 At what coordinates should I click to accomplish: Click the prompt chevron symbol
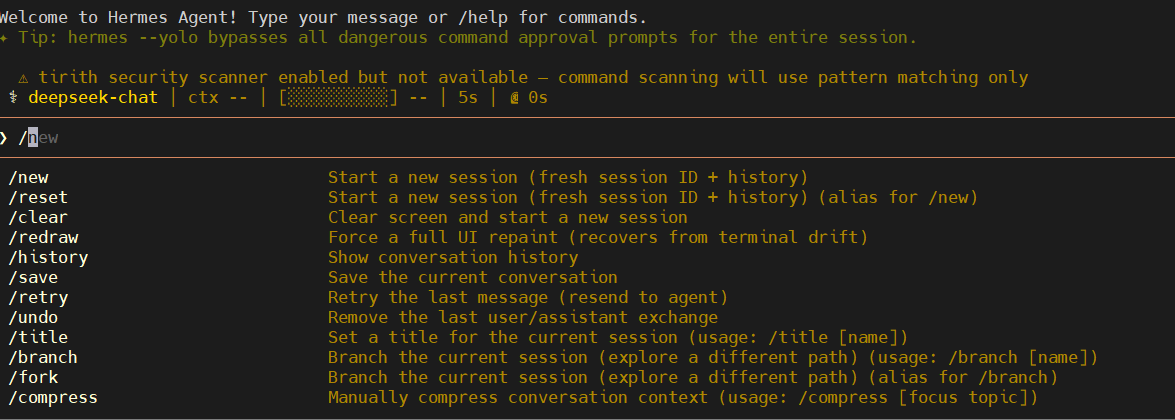pyautogui.click(x=4, y=137)
